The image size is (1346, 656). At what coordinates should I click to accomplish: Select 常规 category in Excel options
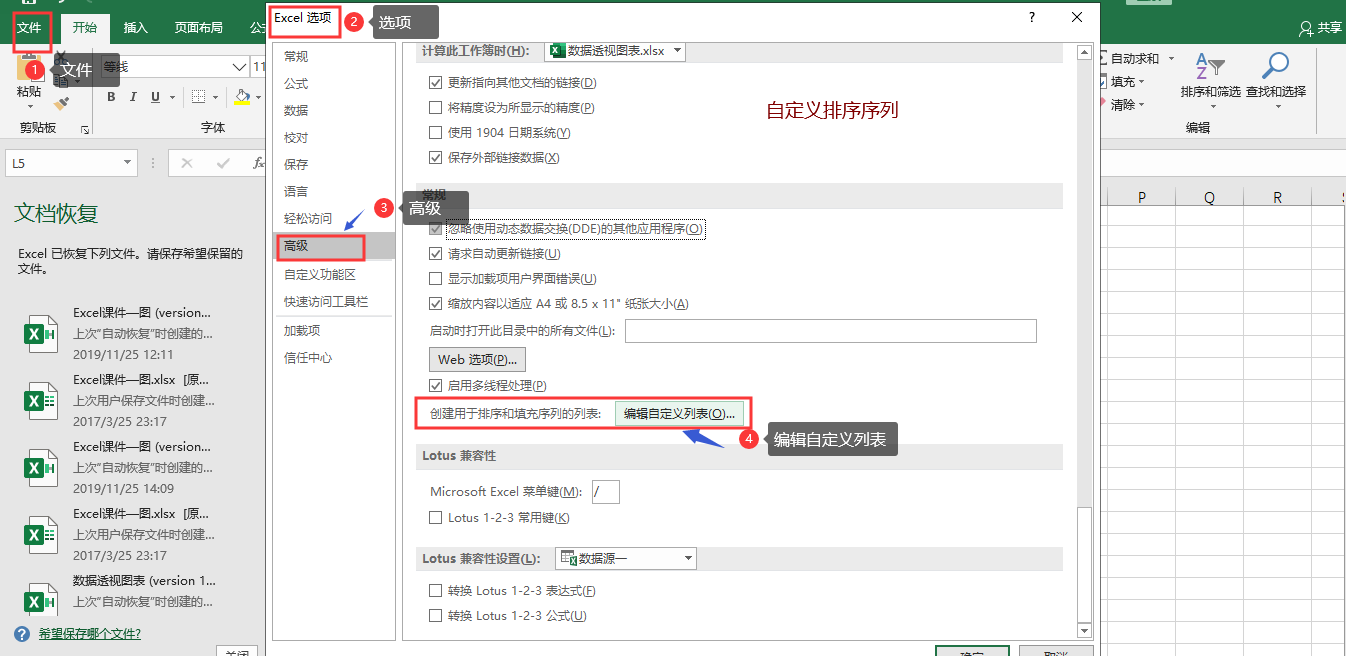coord(334,56)
